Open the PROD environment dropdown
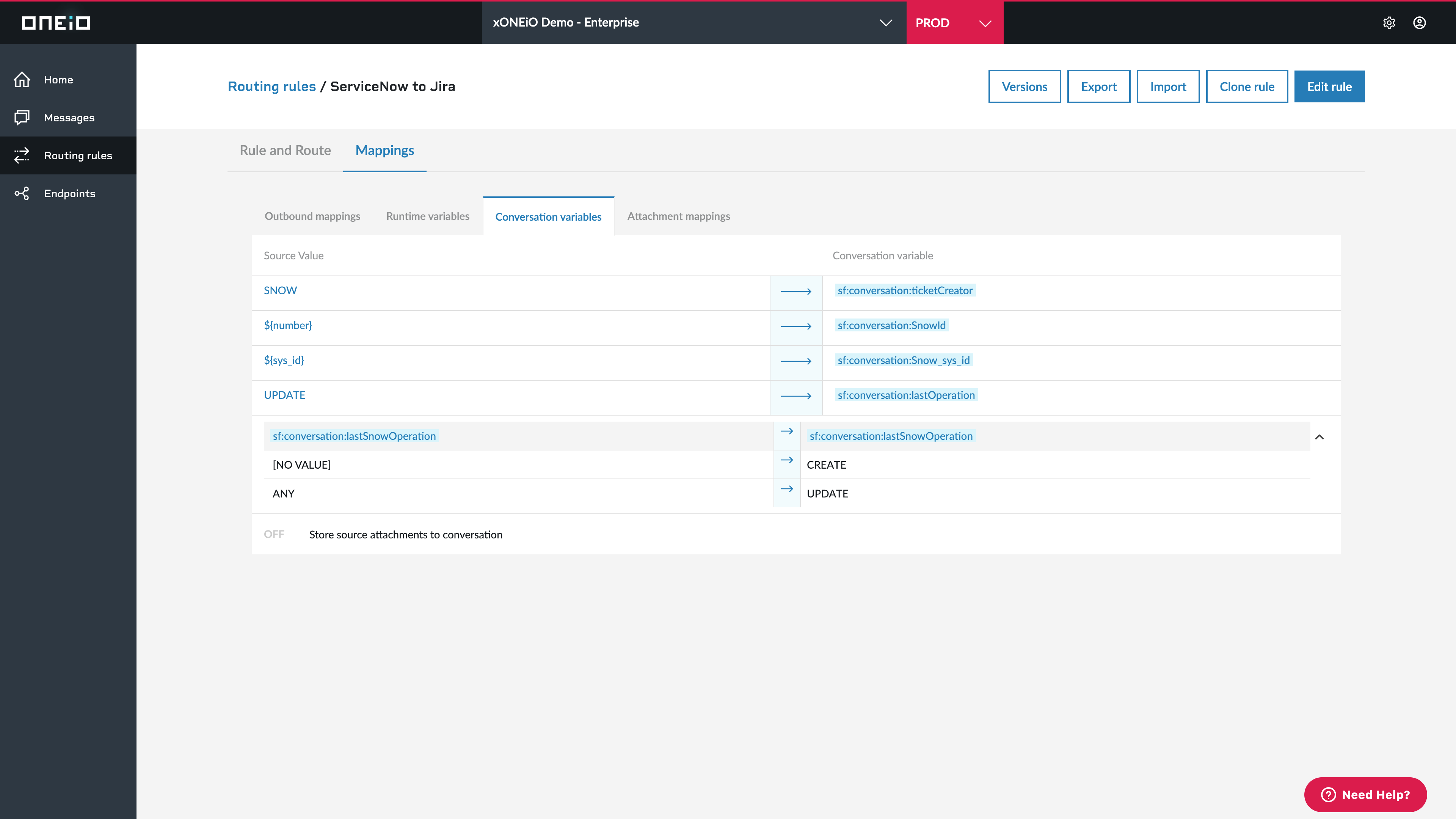 (x=955, y=23)
